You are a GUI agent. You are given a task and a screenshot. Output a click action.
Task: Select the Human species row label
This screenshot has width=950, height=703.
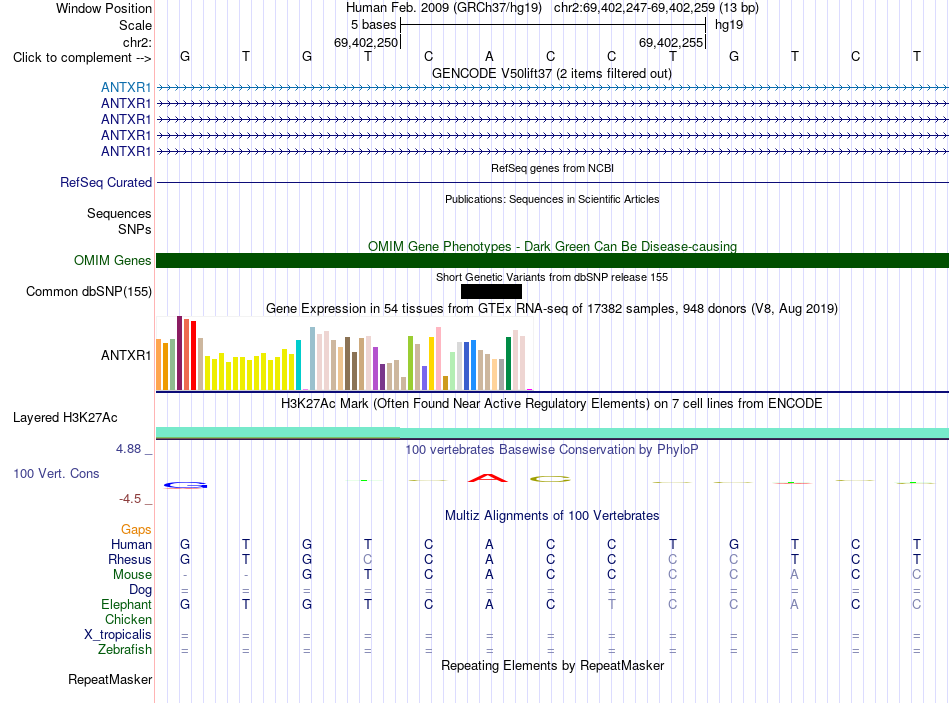coord(131,544)
